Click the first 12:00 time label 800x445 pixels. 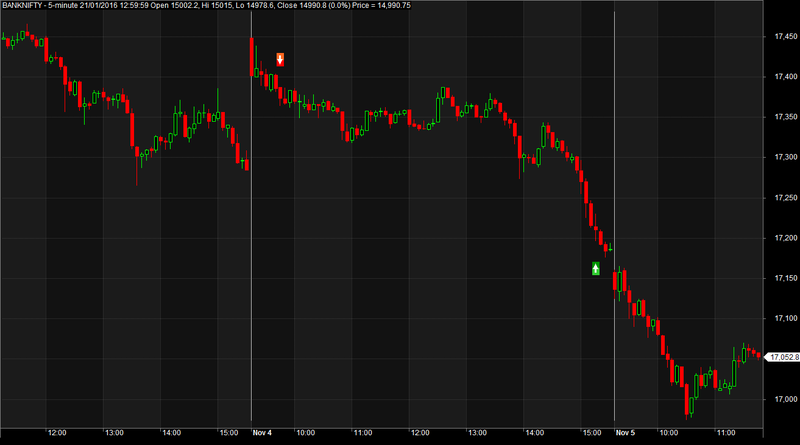(57, 433)
